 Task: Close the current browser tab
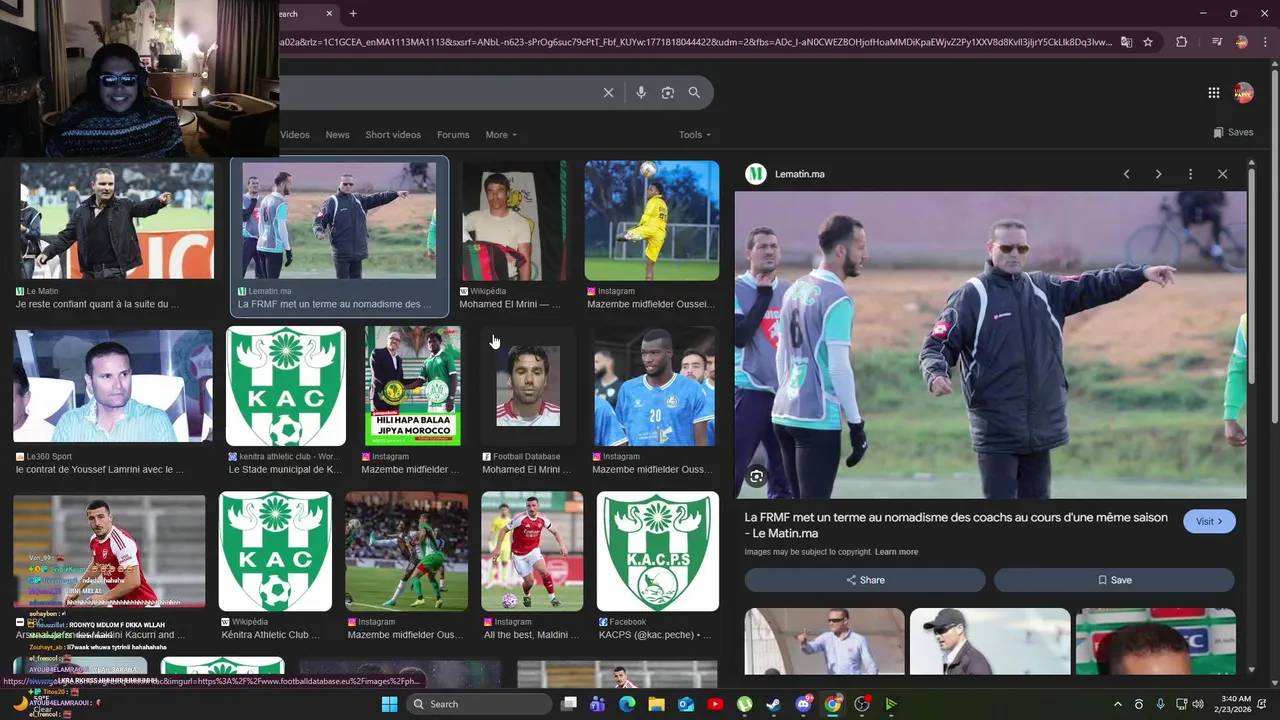(329, 13)
